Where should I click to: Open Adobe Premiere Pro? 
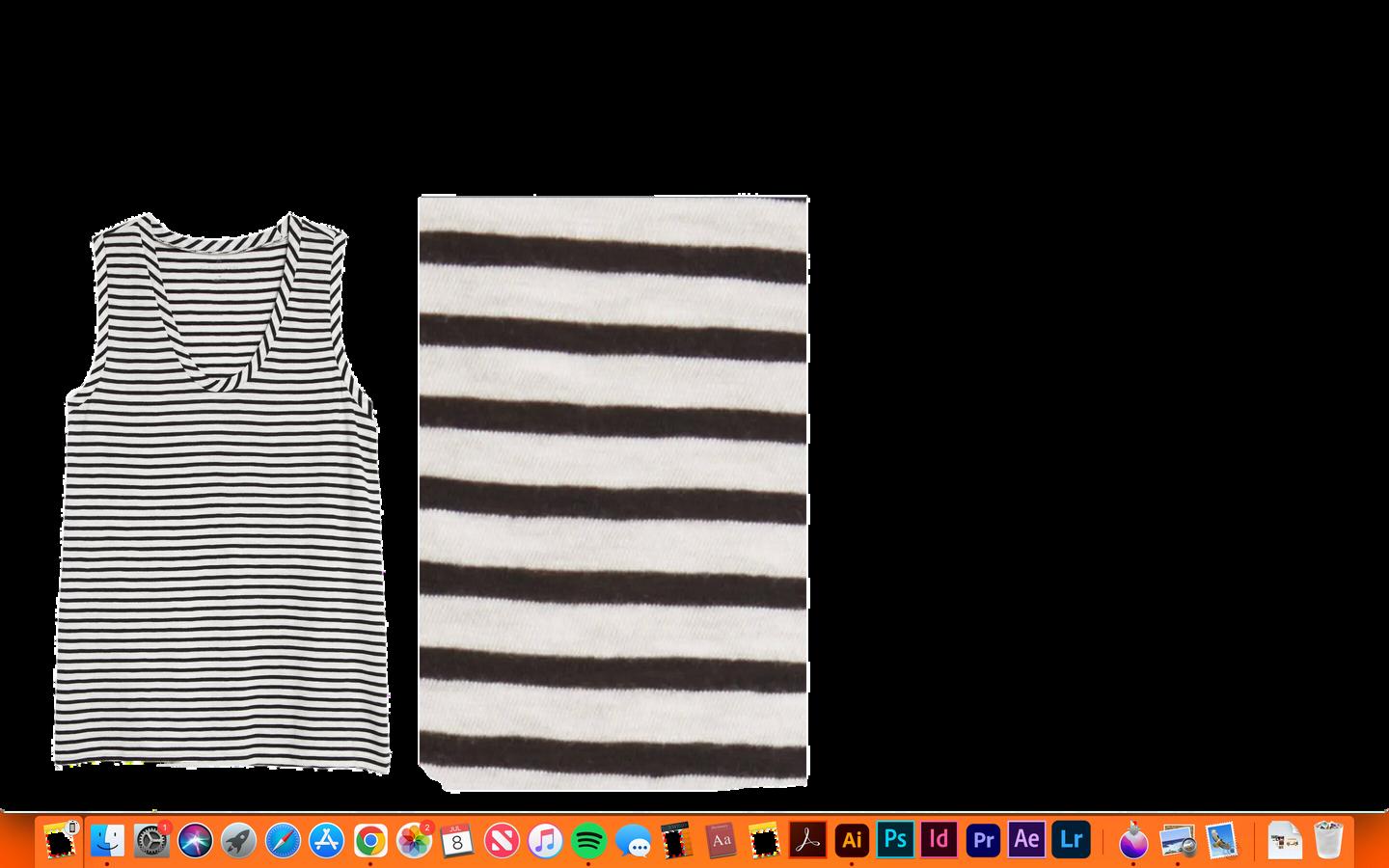coord(983,840)
